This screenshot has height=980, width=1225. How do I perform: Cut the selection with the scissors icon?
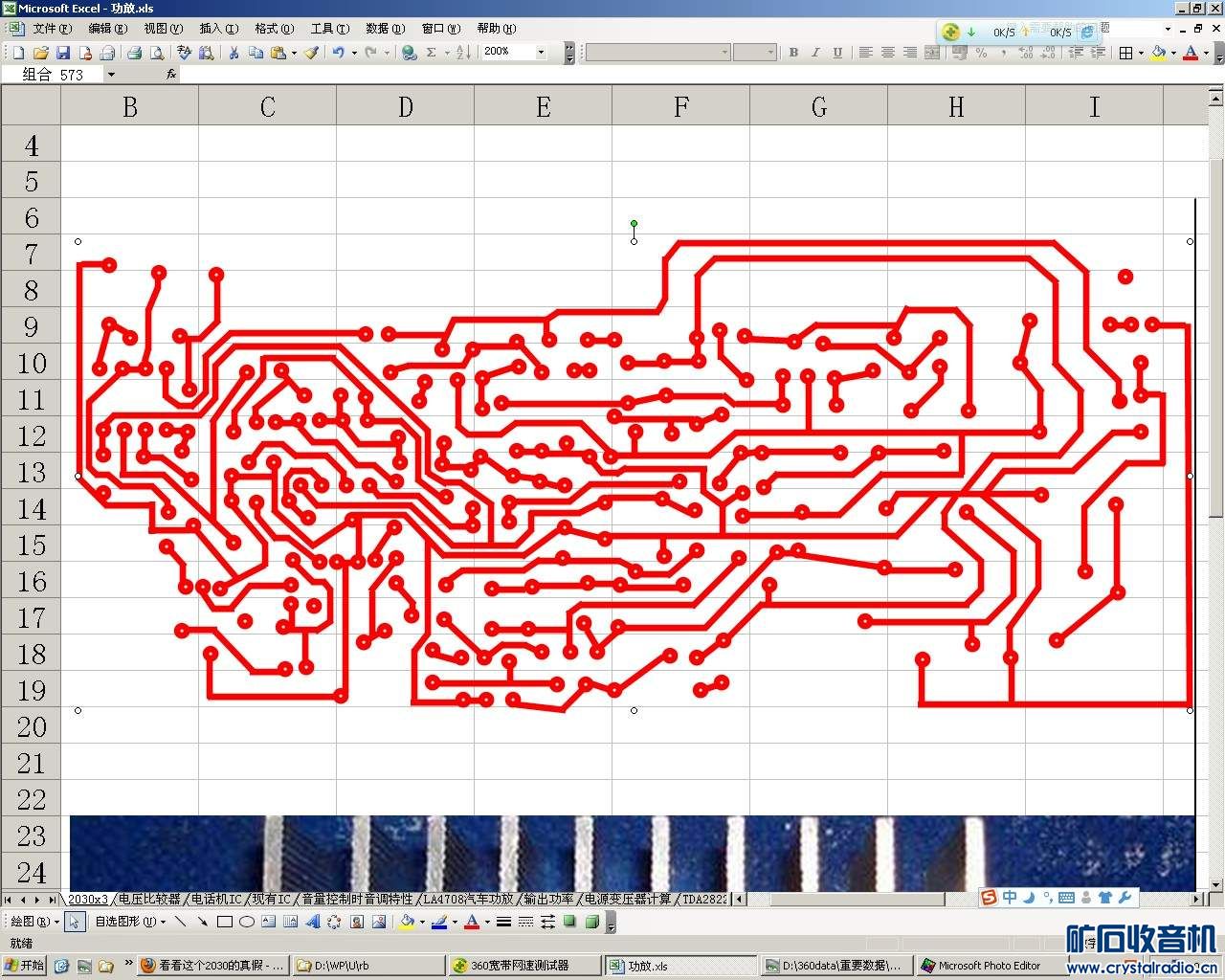coord(234,53)
